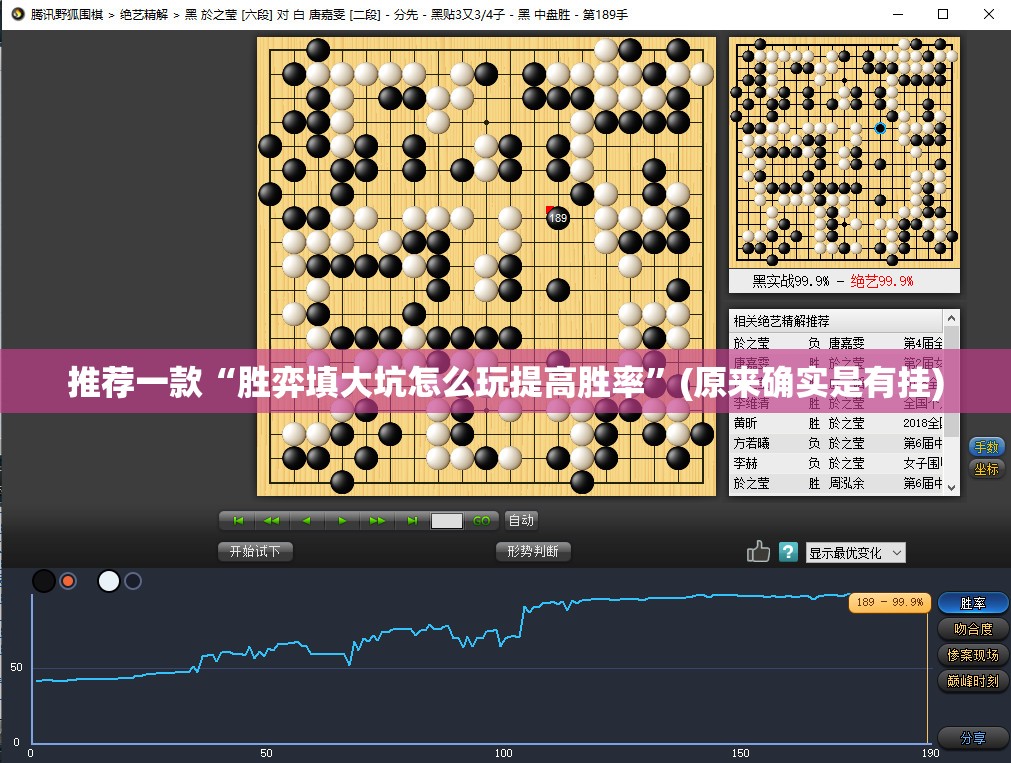Image resolution: width=1011 pixels, height=763 pixels.
Task: Toggle the orange dot beside the black stone
Action: point(68,581)
